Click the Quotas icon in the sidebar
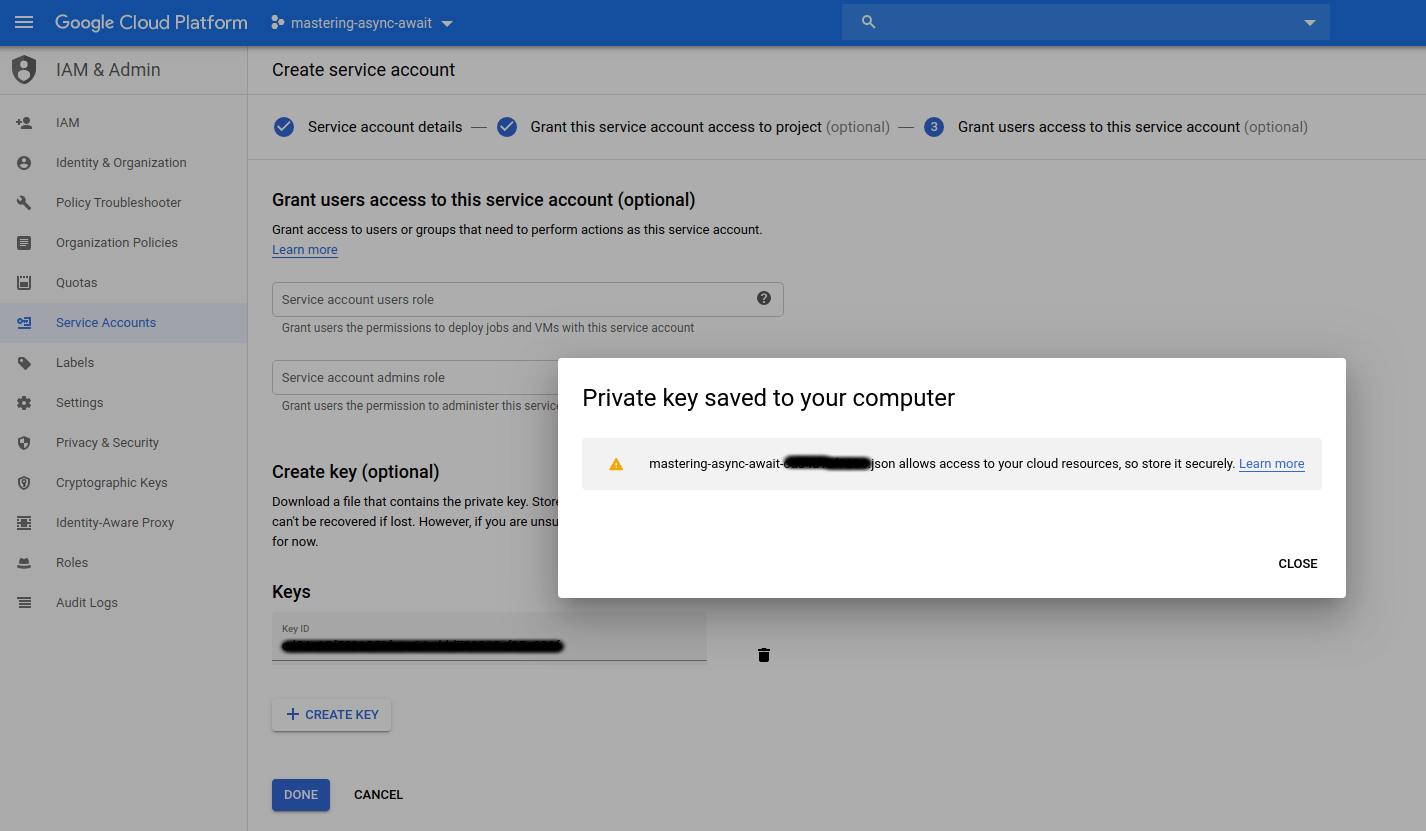 click(x=24, y=283)
